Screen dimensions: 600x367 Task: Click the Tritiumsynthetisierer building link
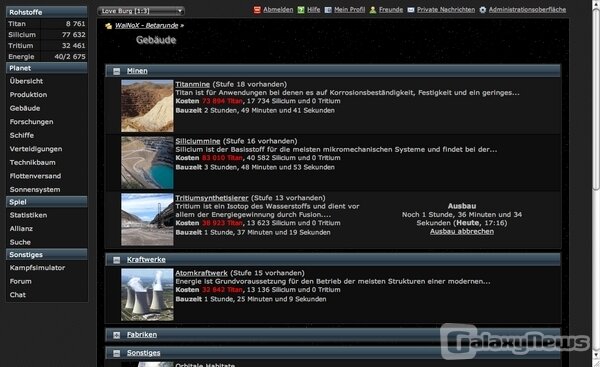click(212, 198)
